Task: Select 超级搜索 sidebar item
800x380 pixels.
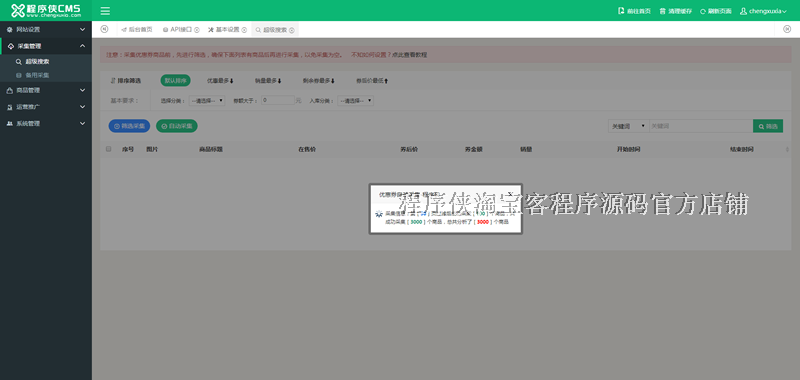Action: pos(37,61)
